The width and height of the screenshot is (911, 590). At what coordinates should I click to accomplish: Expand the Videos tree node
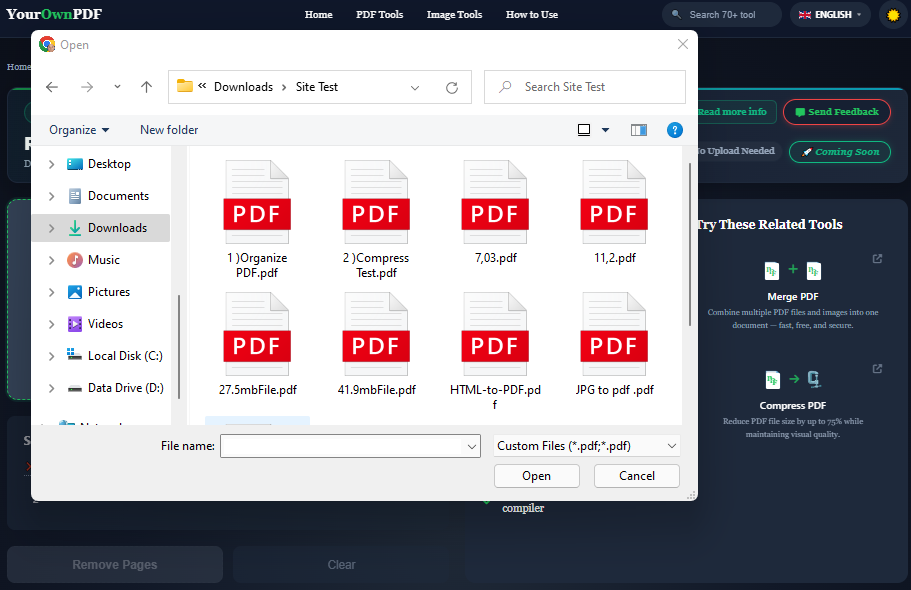coord(51,324)
